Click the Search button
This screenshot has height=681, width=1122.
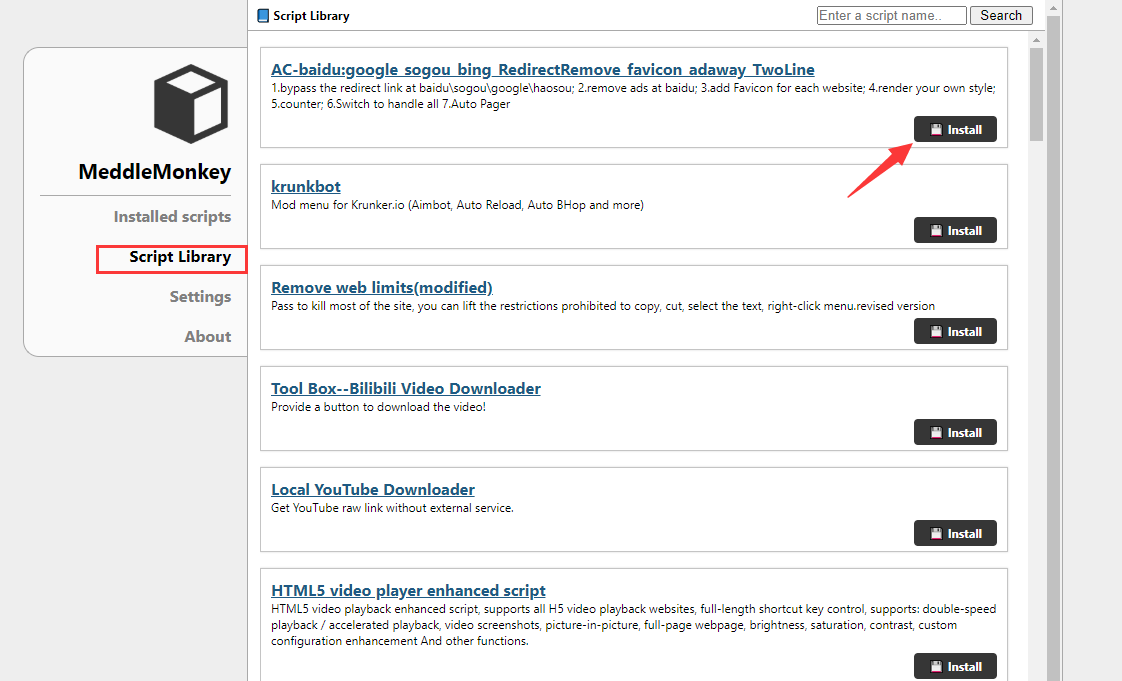point(1001,16)
